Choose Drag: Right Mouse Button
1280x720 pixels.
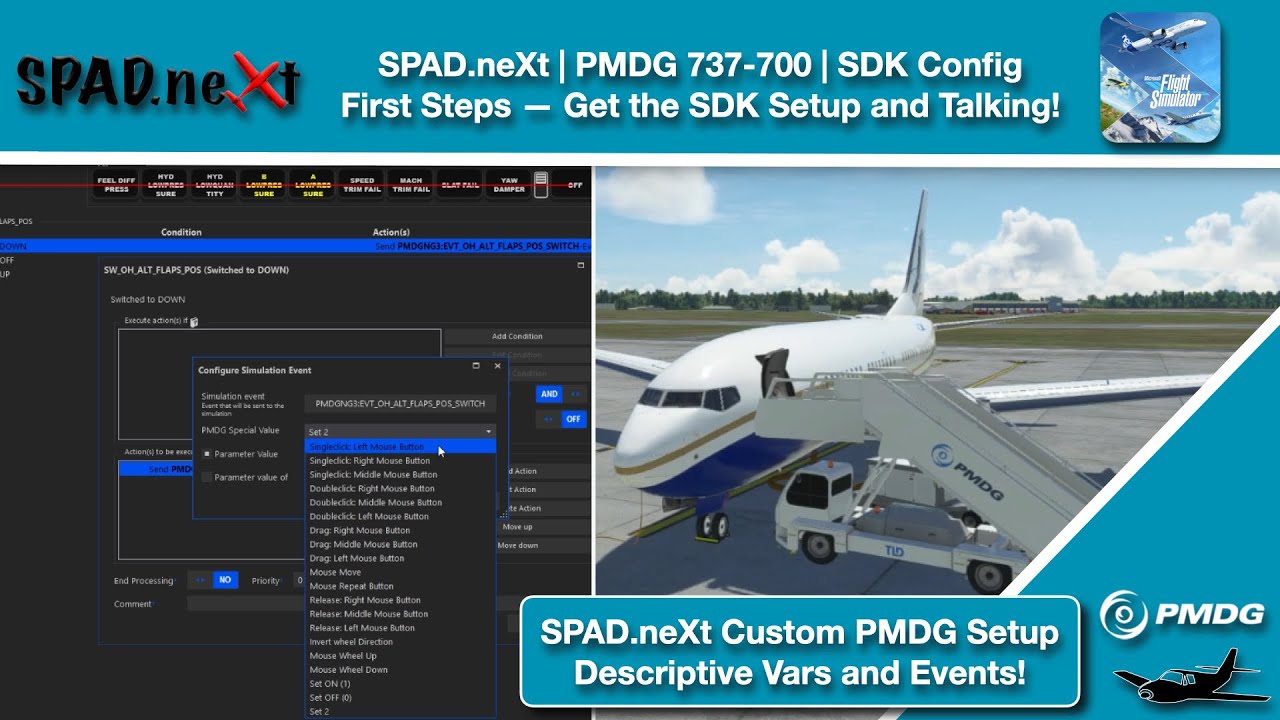(400, 531)
